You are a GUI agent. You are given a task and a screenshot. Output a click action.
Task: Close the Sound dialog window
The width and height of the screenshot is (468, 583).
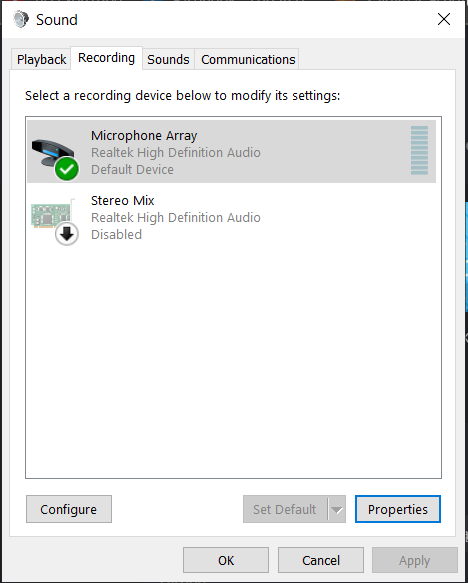coord(444,19)
